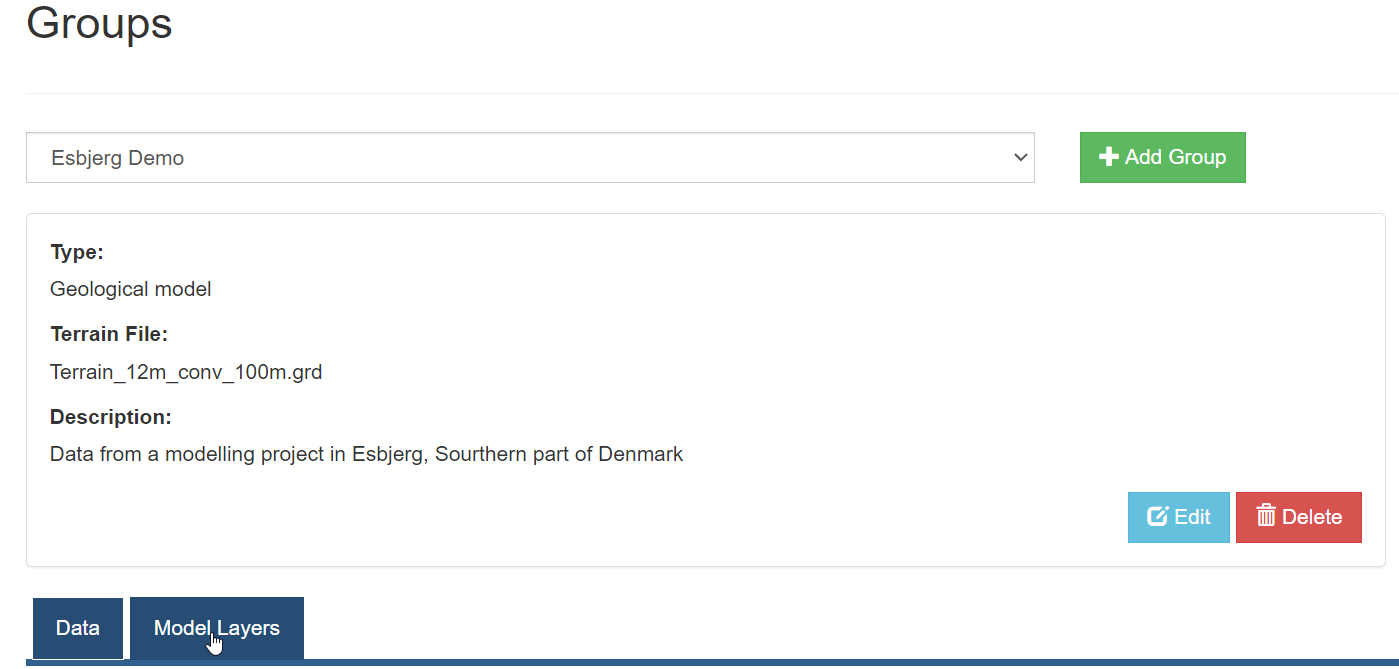The image size is (1399, 669).
Task: Click the 'Type:' field label
Action: [x=77, y=252]
